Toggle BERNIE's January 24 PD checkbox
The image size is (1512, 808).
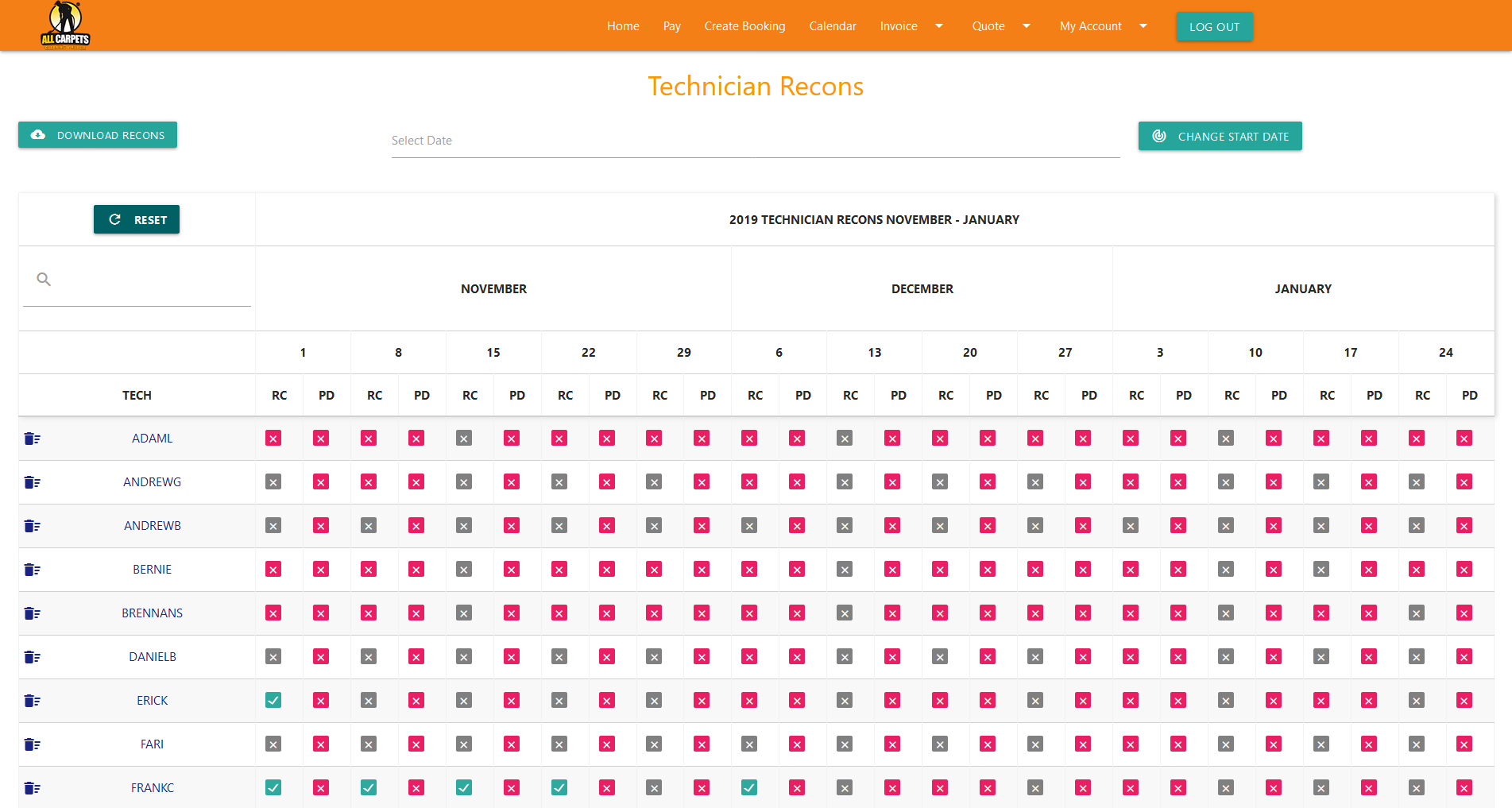pyautogui.click(x=1464, y=570)
